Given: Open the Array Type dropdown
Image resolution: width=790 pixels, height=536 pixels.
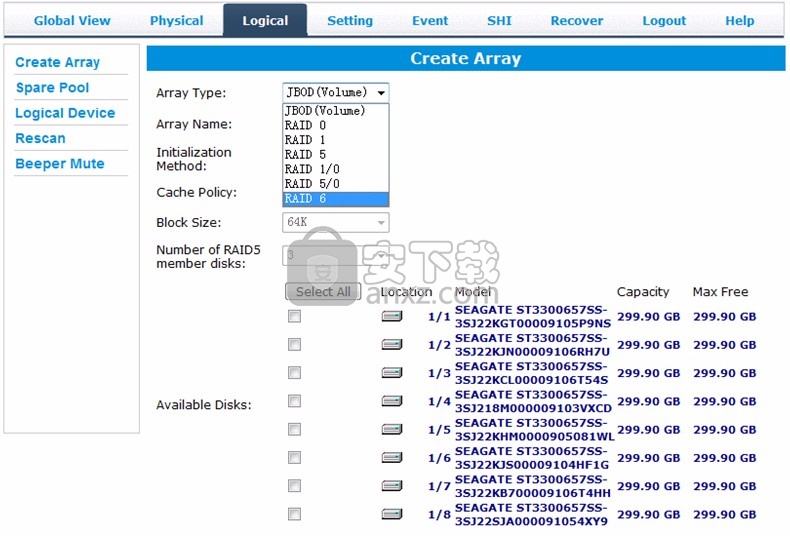Looking at the screenshot, I should 336,93.
